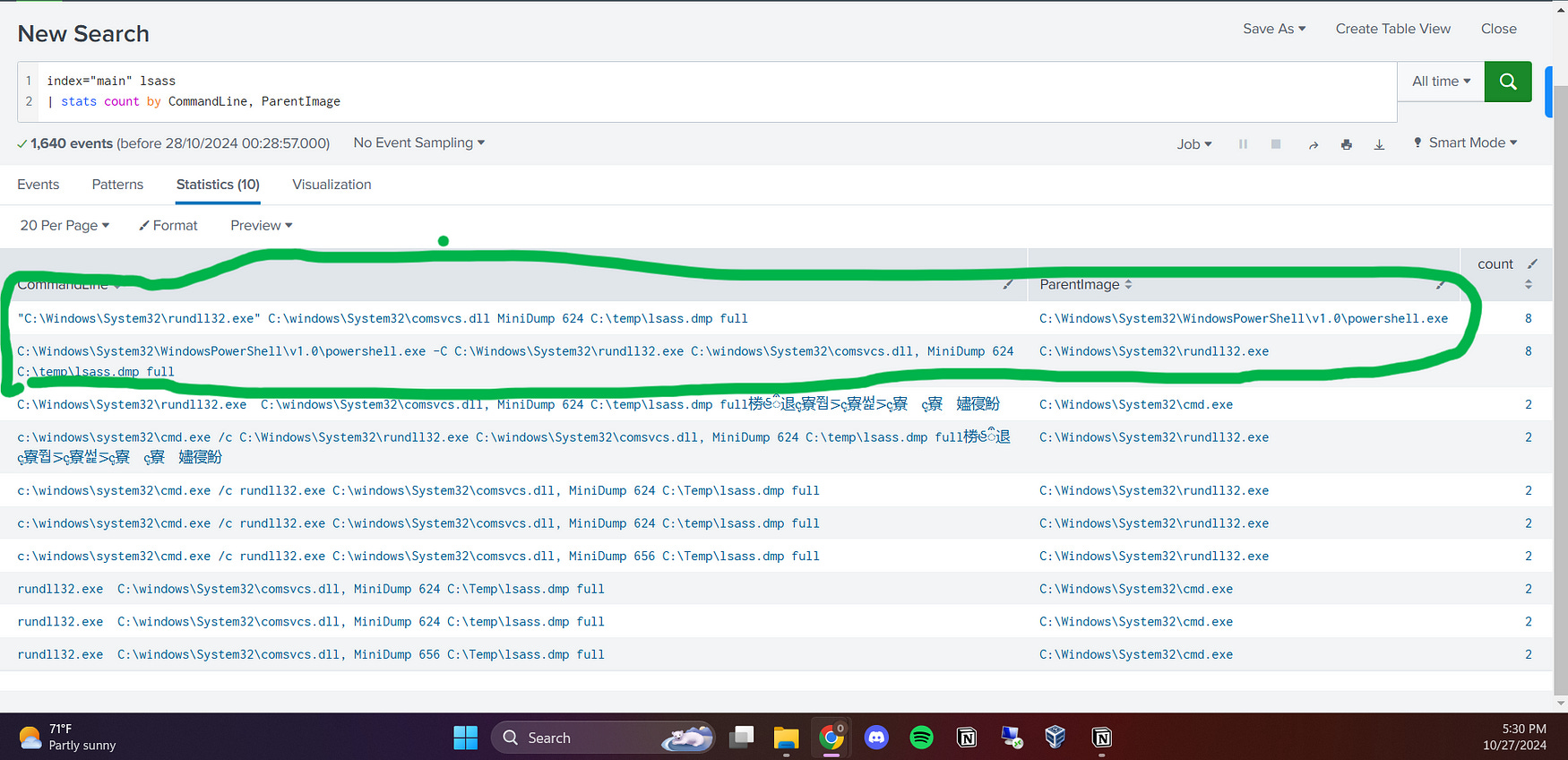Expand the Save As menu
Screen dimensions: 1568x760
point(1274,29)
